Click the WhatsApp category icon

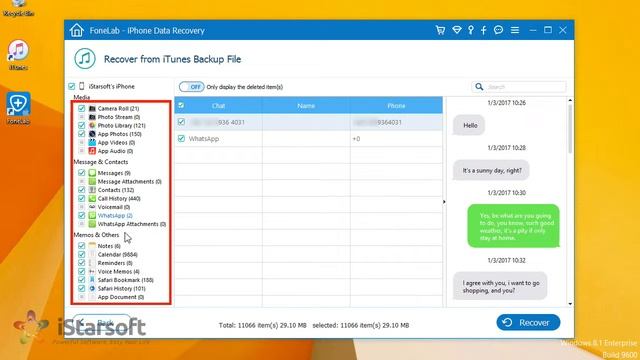coord(92,216)
